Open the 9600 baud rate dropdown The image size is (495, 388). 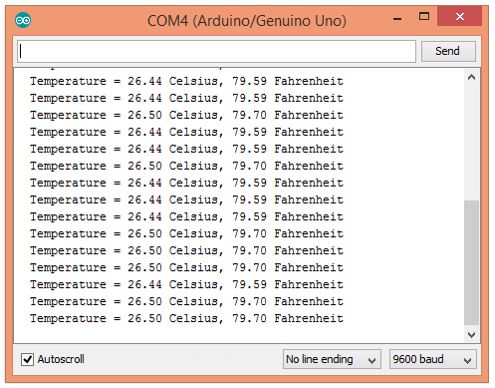[x=433, y=359]
